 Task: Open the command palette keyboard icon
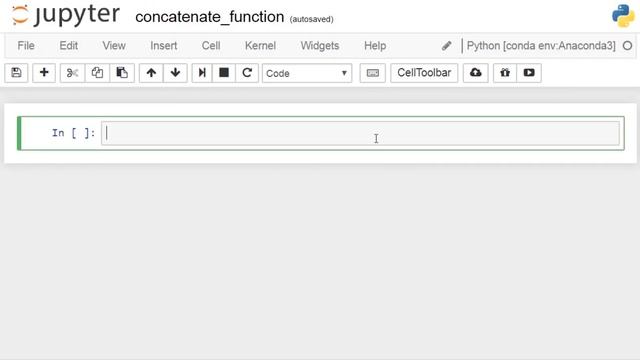click(372, 73)
